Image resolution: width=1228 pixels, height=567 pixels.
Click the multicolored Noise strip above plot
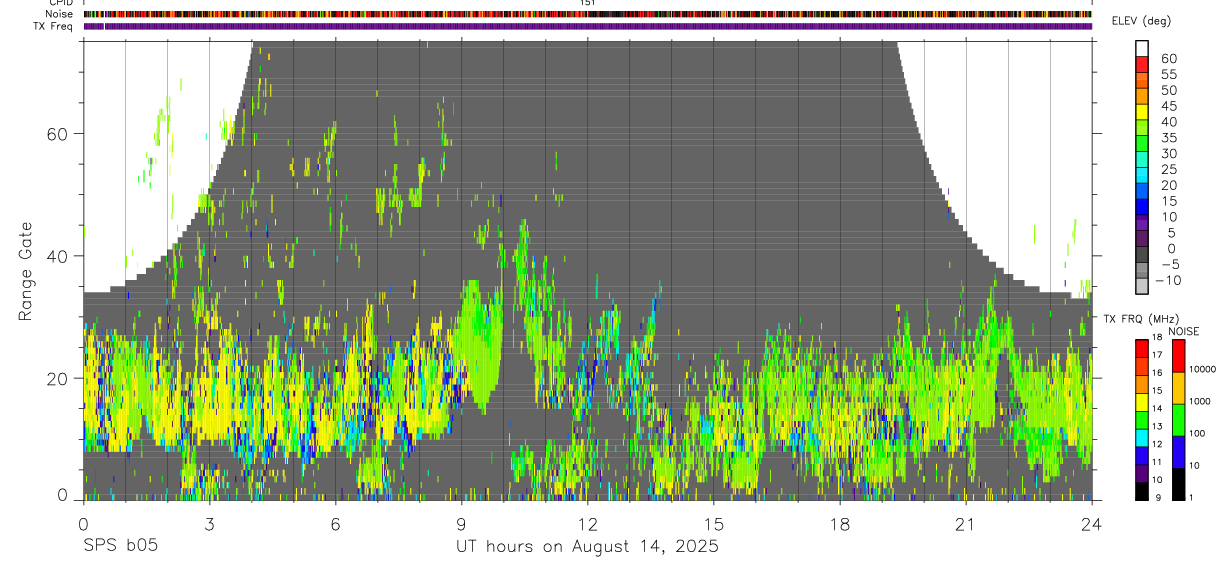click(x=588, y=14)
